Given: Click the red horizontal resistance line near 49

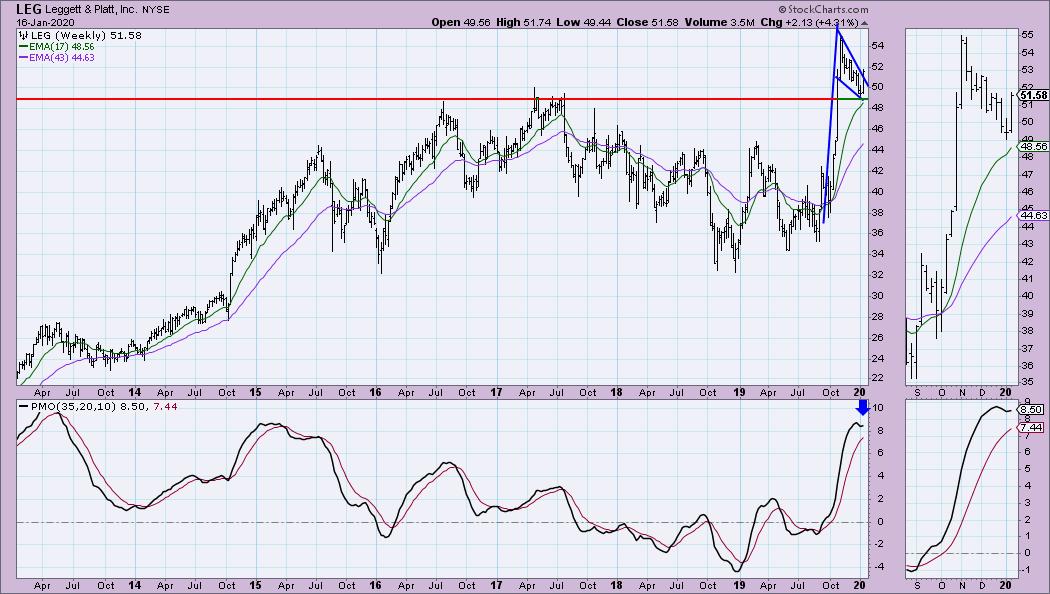Looking at the screenshot, I should pyautogui.click(x=429, y=99).
